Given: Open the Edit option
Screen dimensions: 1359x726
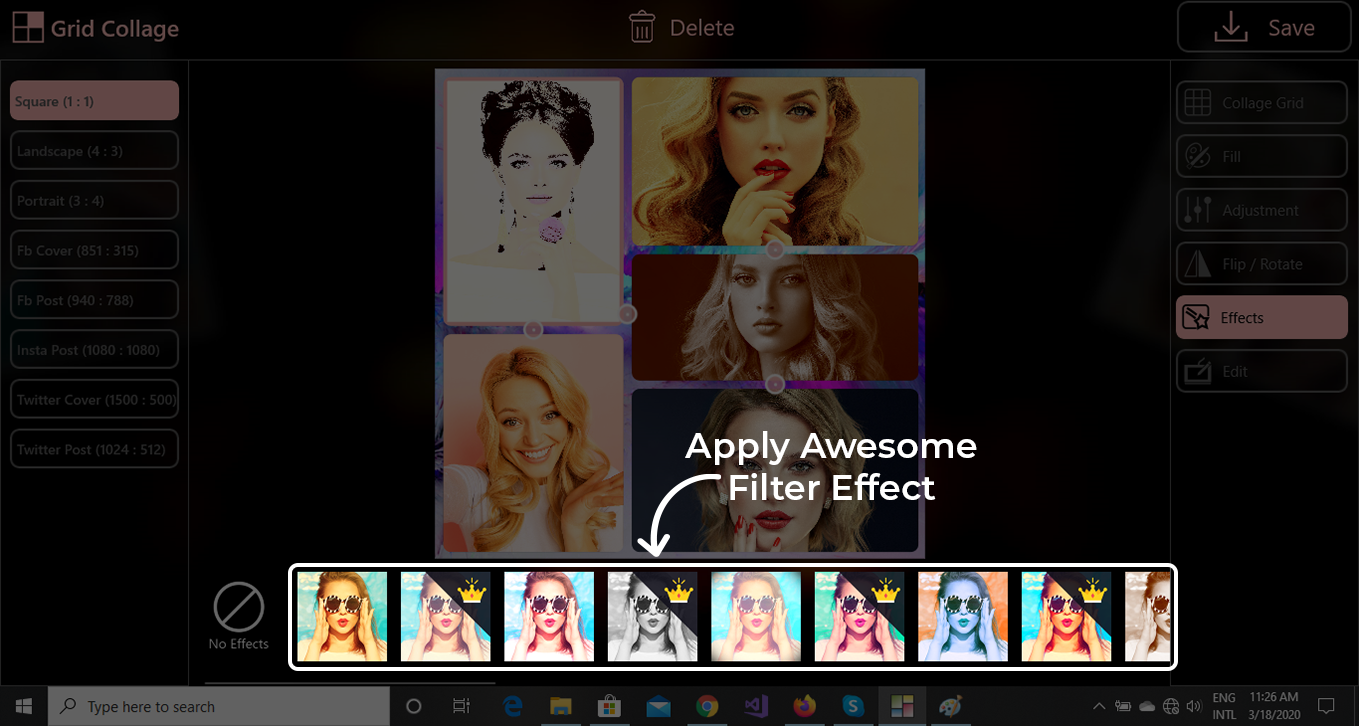Looking at the screenshot, I should point(1262,371).
